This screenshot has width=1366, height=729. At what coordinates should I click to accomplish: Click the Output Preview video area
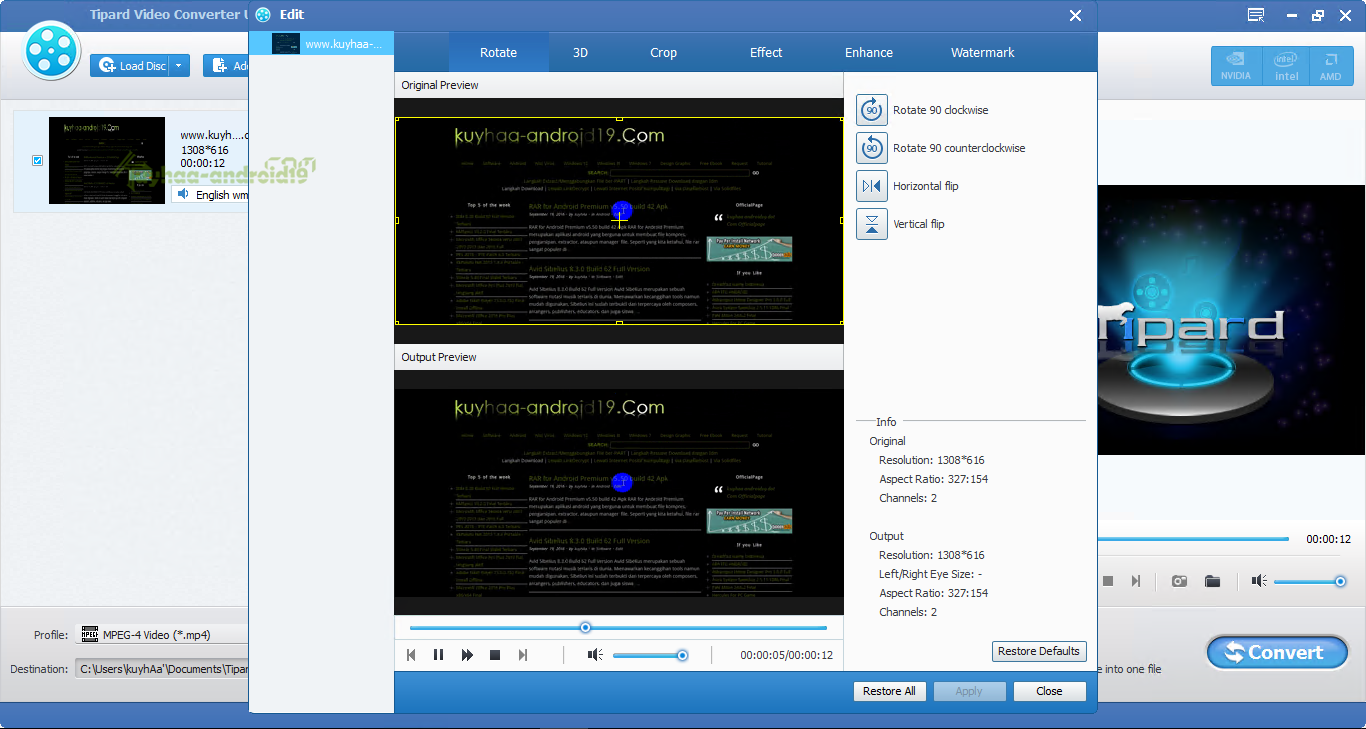pyautogui.click(x=619, y=493)
